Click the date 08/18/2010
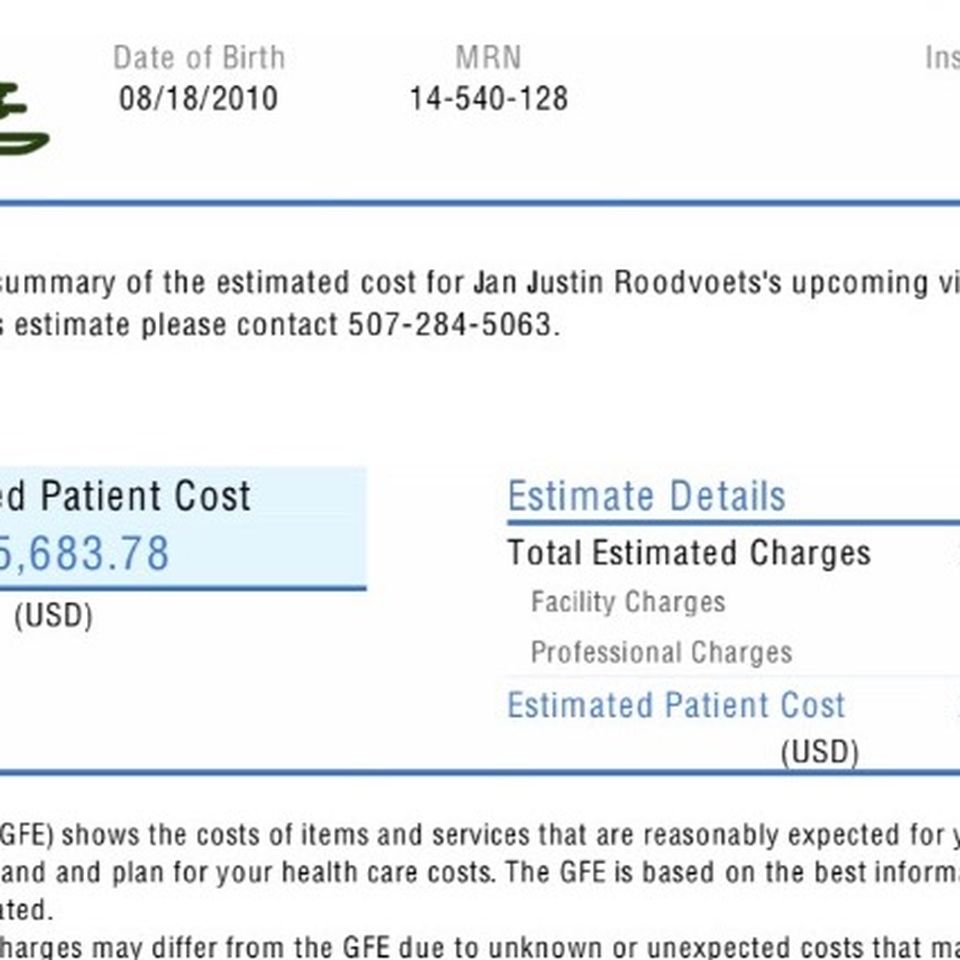The width and height of the screenshot is (960, 960). coord(198,99)
